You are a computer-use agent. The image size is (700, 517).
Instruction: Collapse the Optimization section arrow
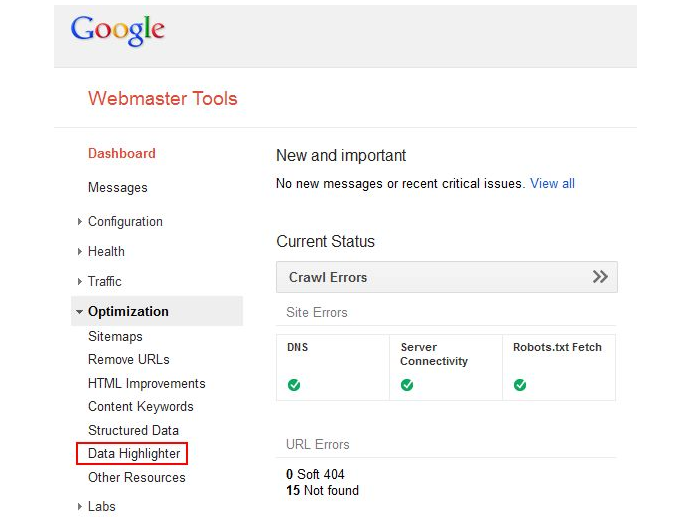(79, 312)
